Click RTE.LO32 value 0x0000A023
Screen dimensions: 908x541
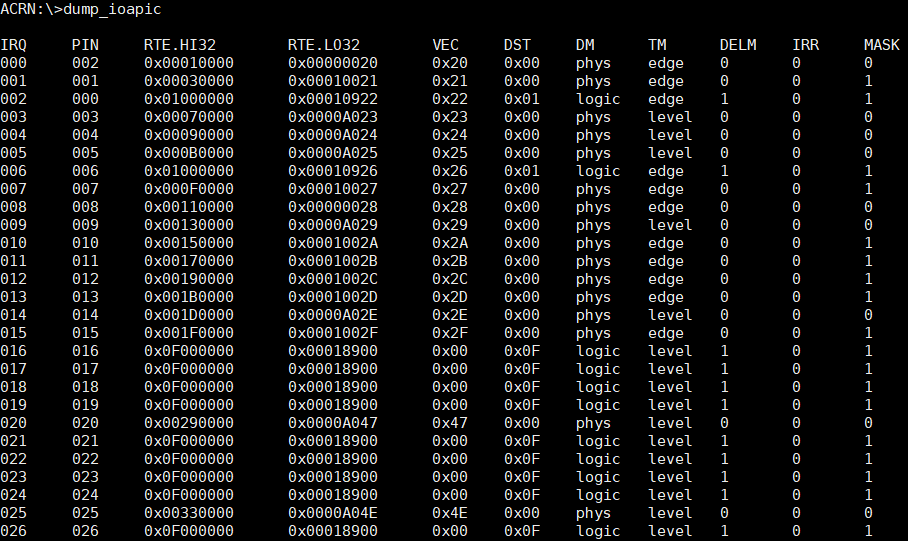333,117
